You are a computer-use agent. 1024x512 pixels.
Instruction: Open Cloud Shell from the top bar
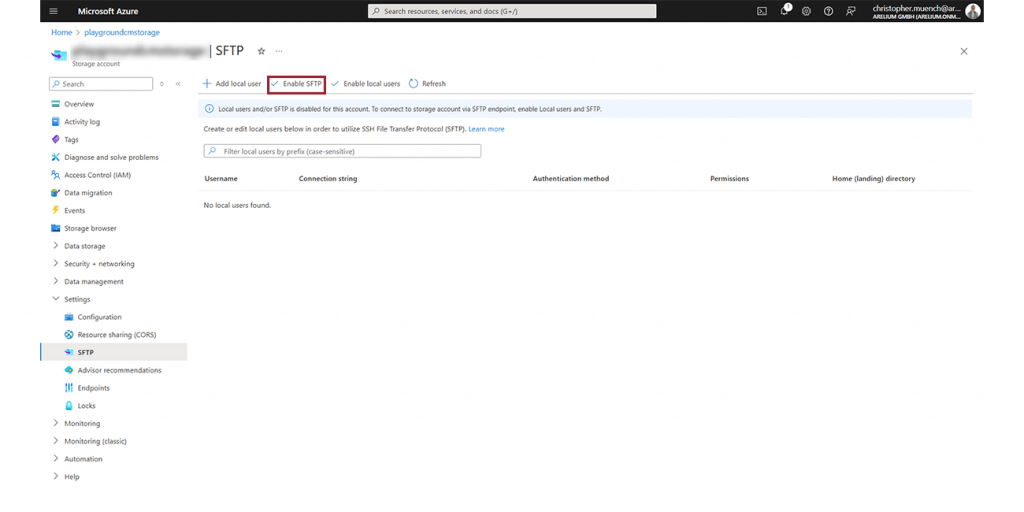click(x=761, y=11)
